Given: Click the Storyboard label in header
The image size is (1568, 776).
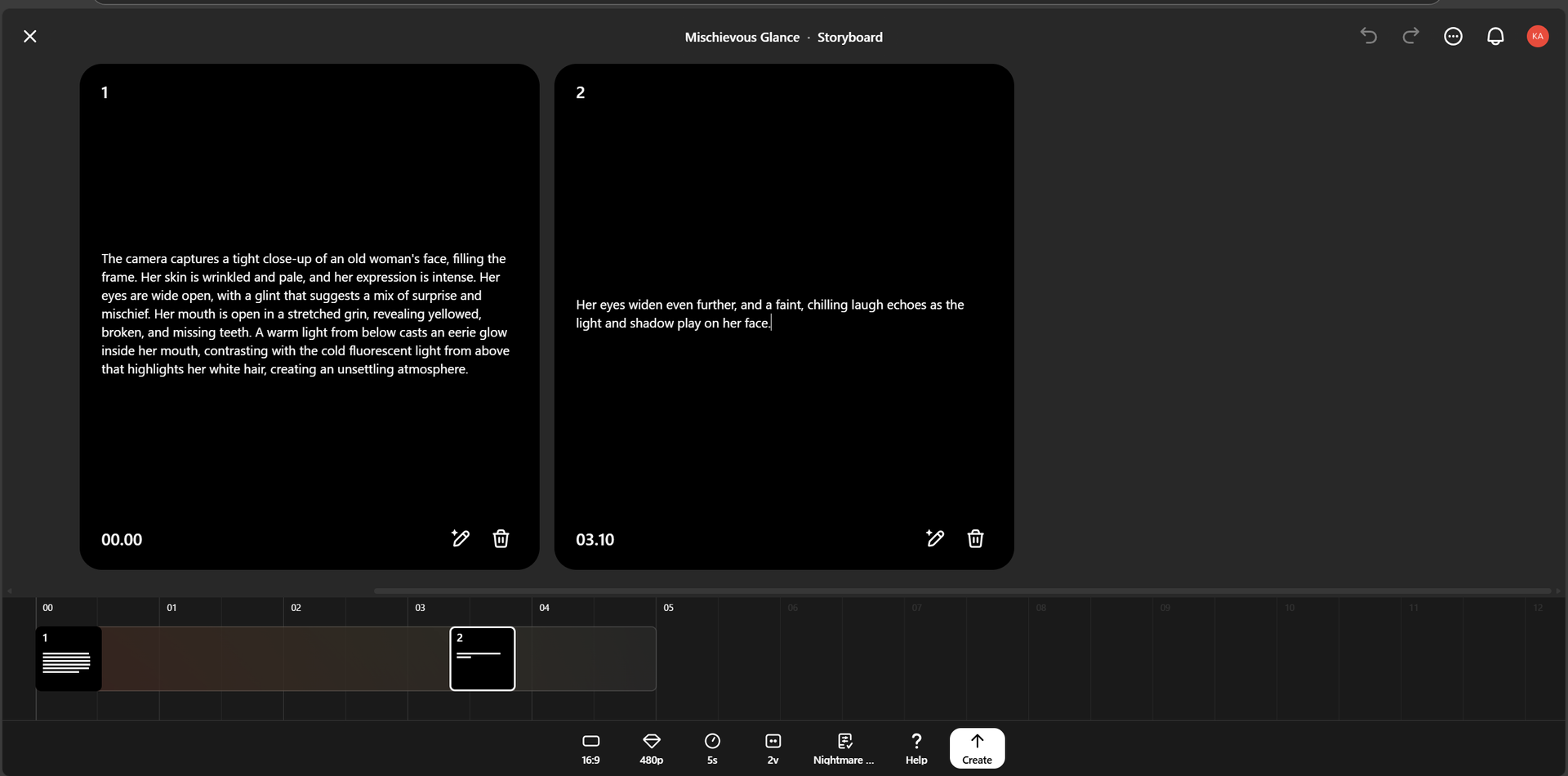Looking at the screenshot, I should click(849, 37).
